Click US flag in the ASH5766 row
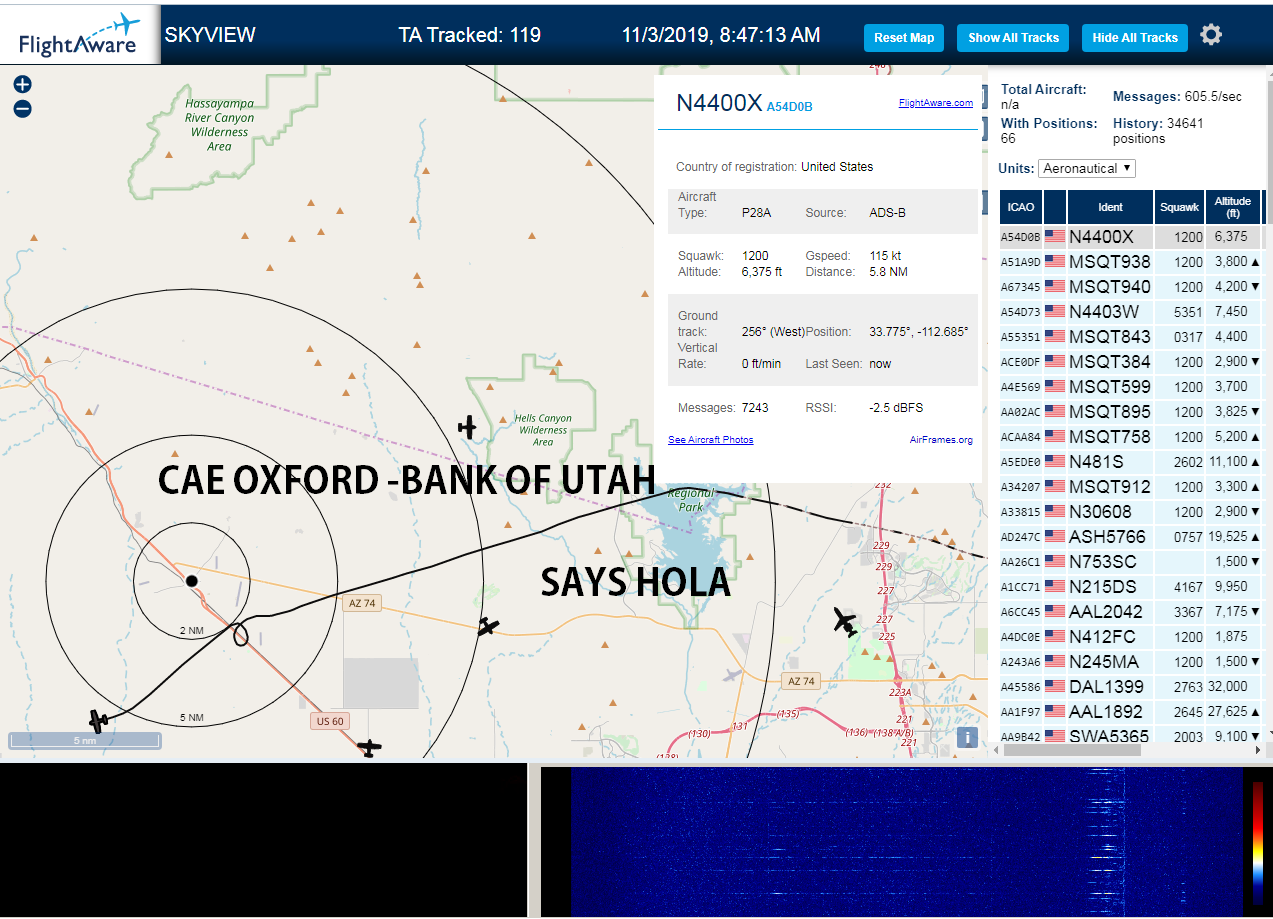This screenshot has width=1273, height=919. [1055, 537]
